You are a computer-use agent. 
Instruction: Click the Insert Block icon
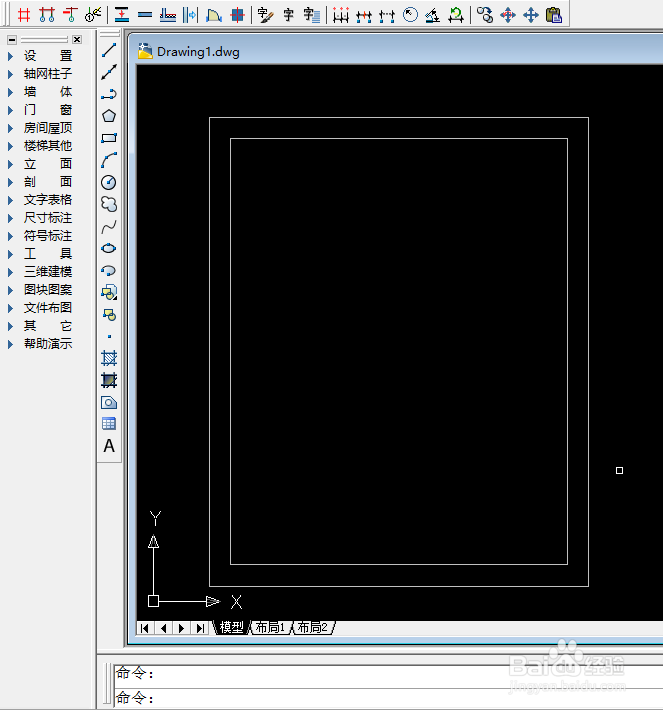coord(109,293)
